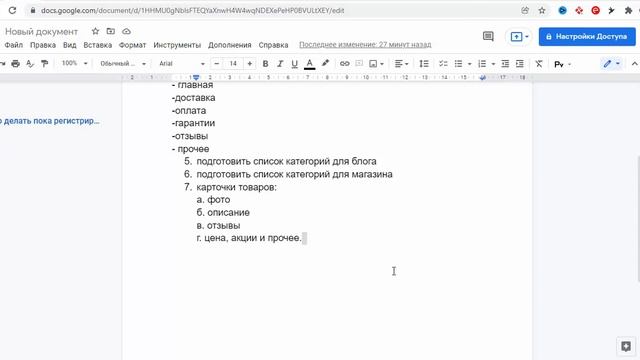This screenshot has width=640, height=360.
Task: Click list item 'карточки товаров:'
Action: (x=236, y=187)
